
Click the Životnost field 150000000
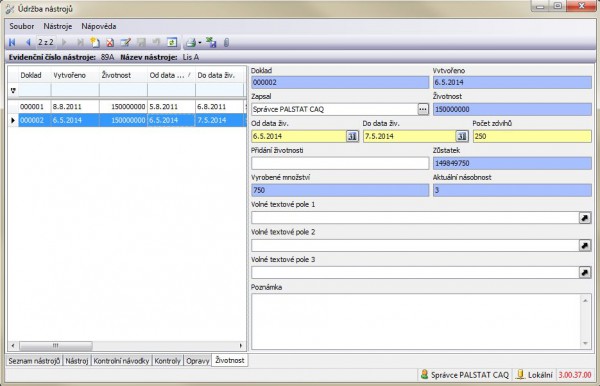point(512,109)
